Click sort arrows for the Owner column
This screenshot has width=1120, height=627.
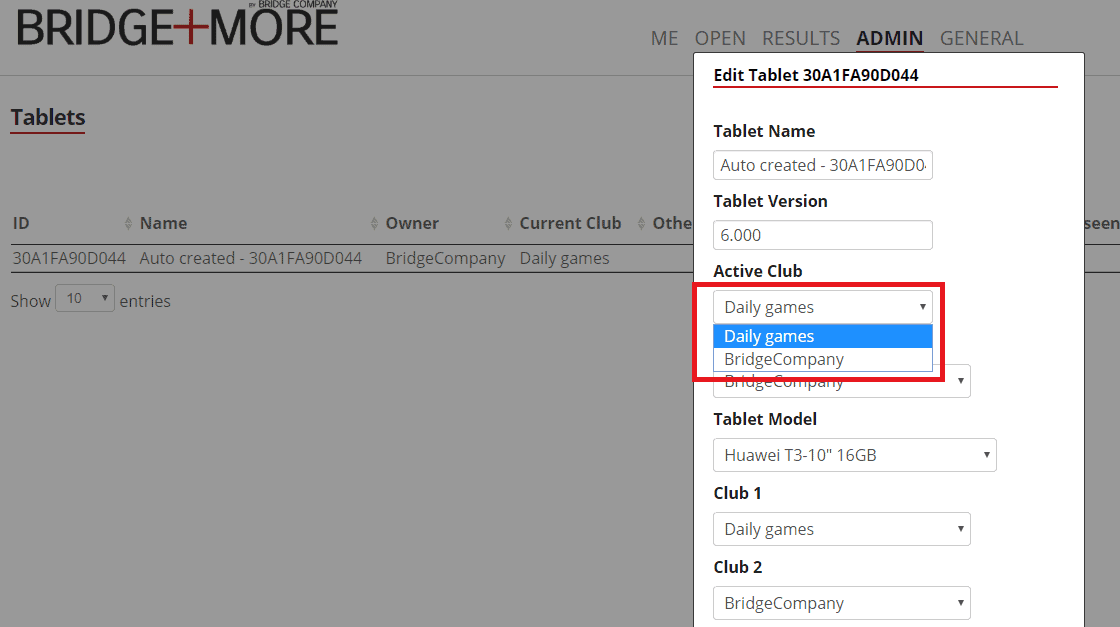click(508, 224)
